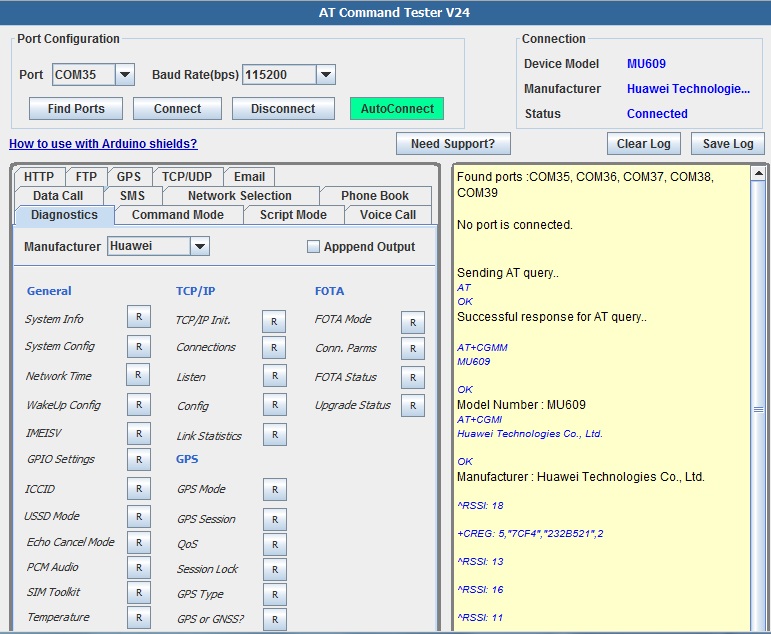Read FOTA Mode using its R button
Image resolution: width=771 pixels, height=634 pixels.
pos(413,323)
